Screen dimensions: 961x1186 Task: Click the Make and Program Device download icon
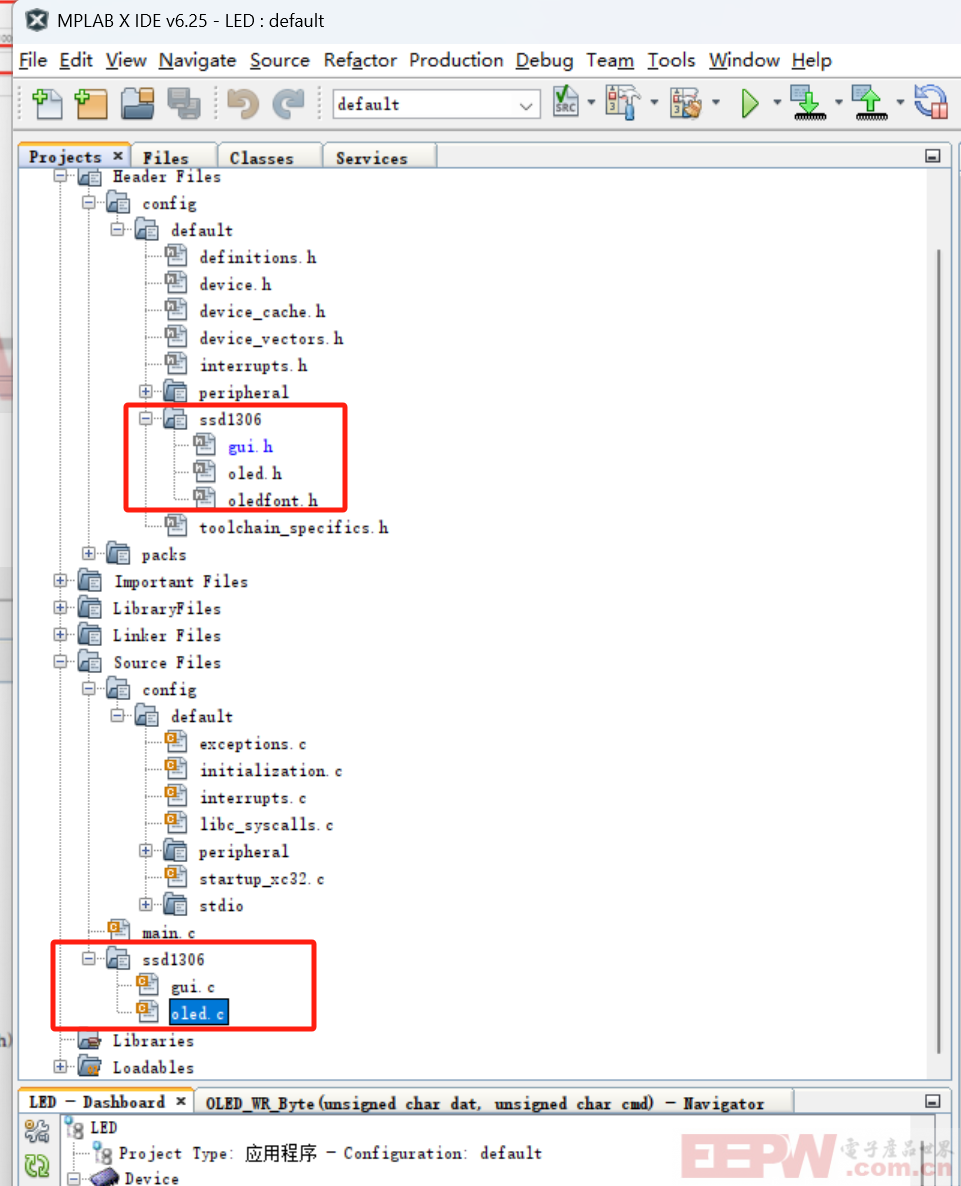[808, 102]
